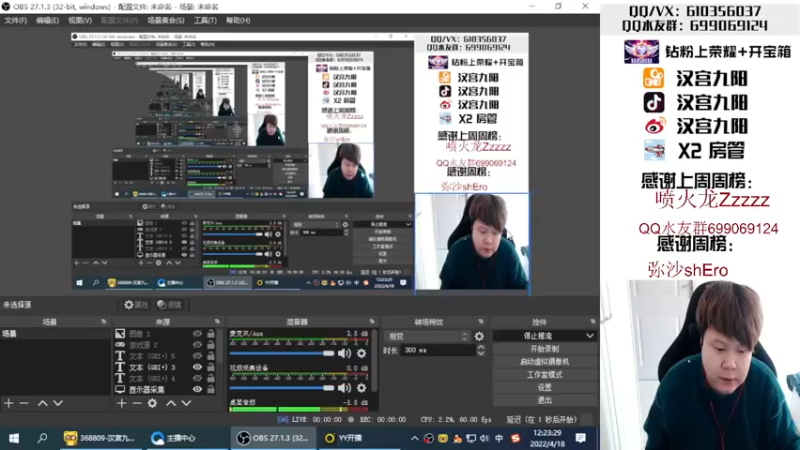Click the 视频采集设备 volume slider
The image size is (800, 450).
click(282, 388)
